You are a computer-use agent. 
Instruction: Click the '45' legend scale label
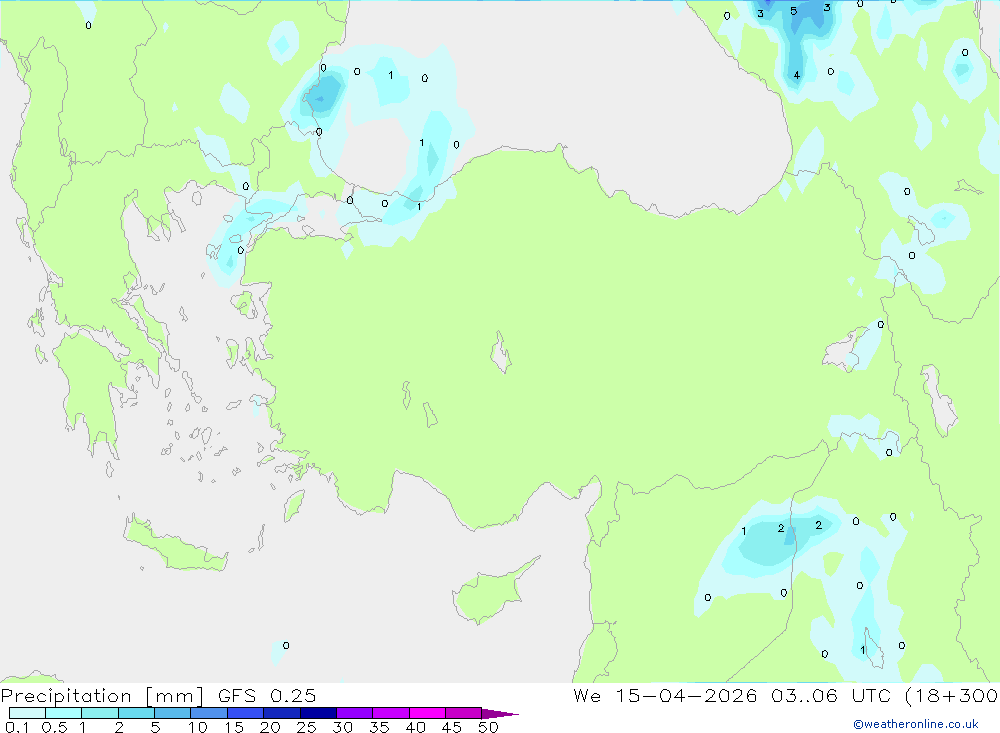(452, 727)
